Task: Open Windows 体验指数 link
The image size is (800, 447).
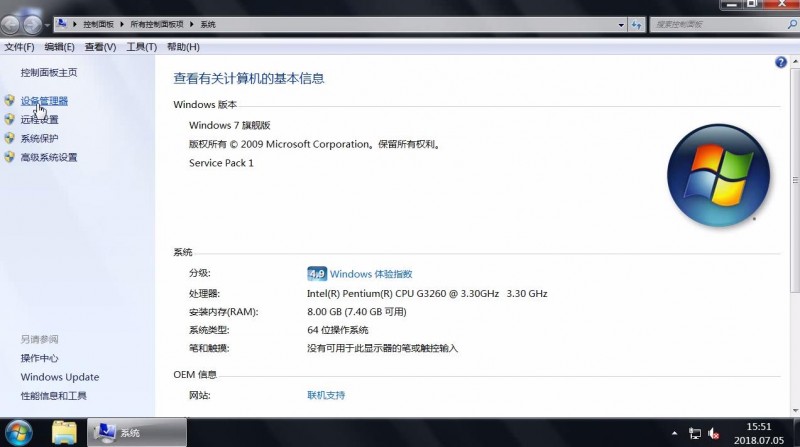Action: pos(371,274)
